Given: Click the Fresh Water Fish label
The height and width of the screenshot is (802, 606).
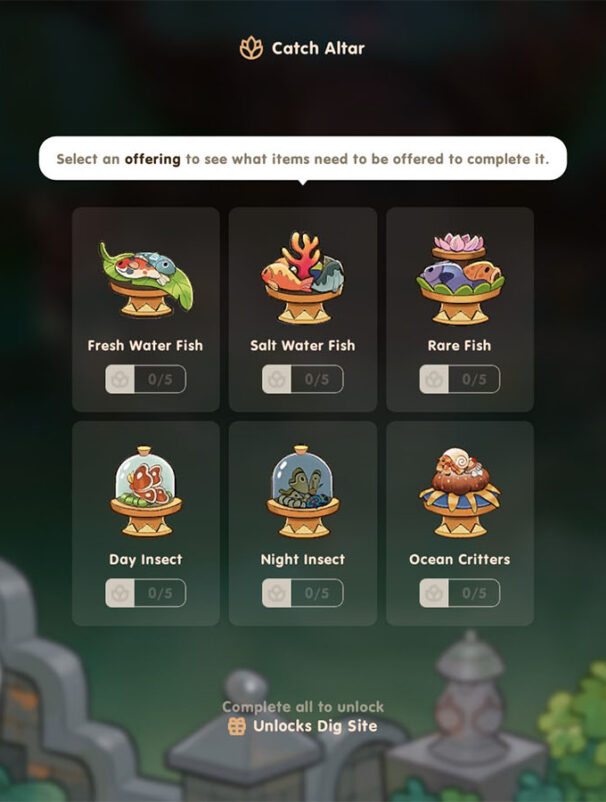Looking at the screenshot, I should 145,346.
